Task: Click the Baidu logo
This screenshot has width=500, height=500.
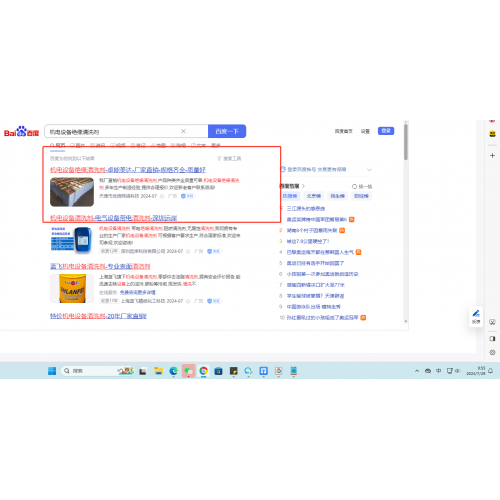Action: [21, 132]
